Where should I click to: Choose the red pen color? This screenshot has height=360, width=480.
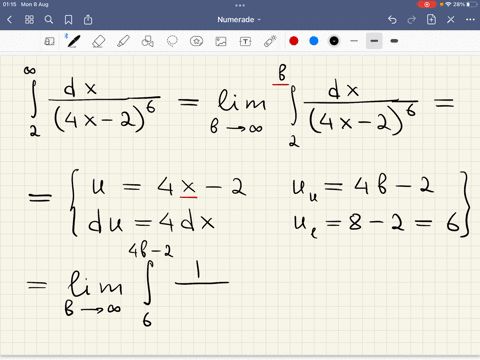[294, 41]
